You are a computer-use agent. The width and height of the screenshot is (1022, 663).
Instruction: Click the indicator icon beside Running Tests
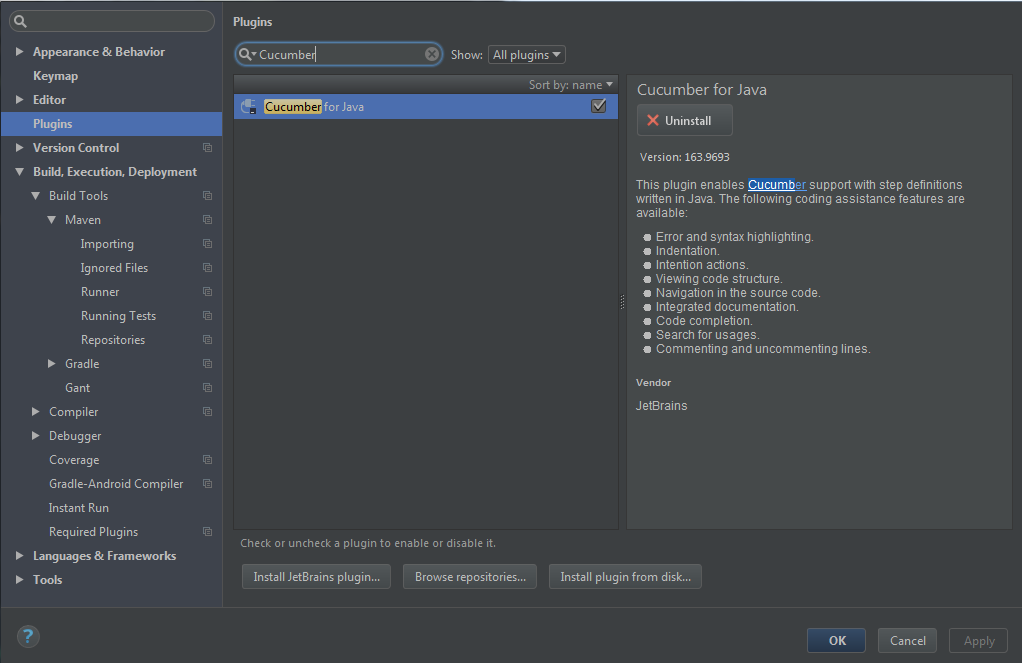tap(207, 315)
